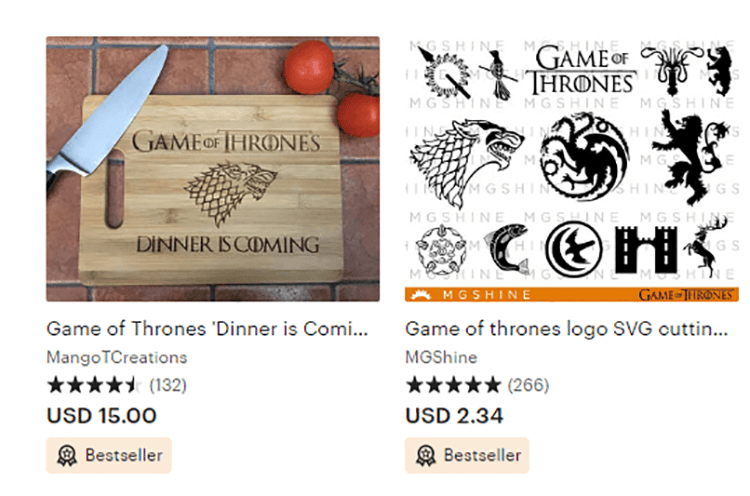
Task: Select Bestseller label under the SVG listing
Action: coord(483,455)
